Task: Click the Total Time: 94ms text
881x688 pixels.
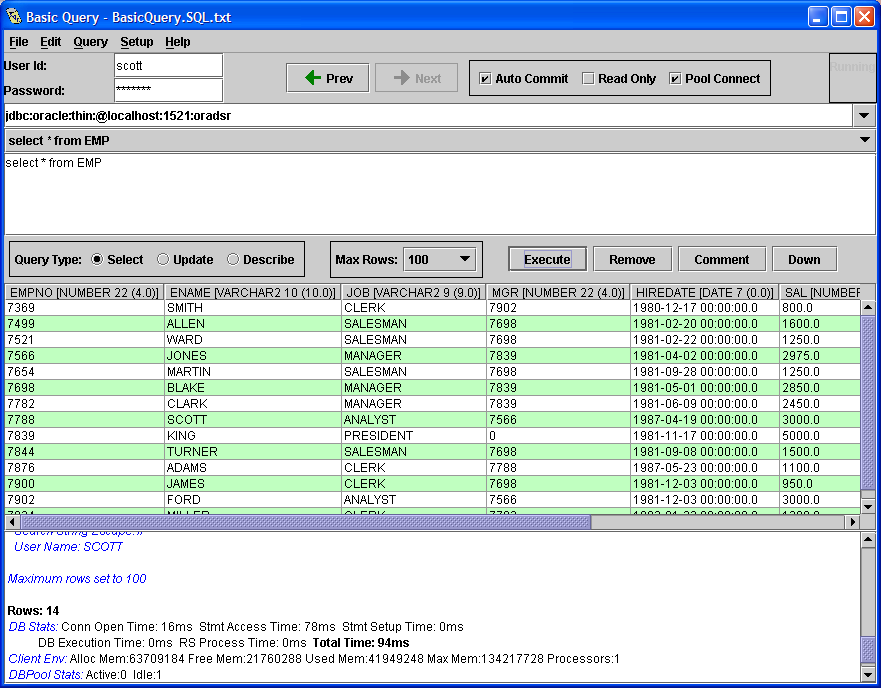Action: coord(361,642)
